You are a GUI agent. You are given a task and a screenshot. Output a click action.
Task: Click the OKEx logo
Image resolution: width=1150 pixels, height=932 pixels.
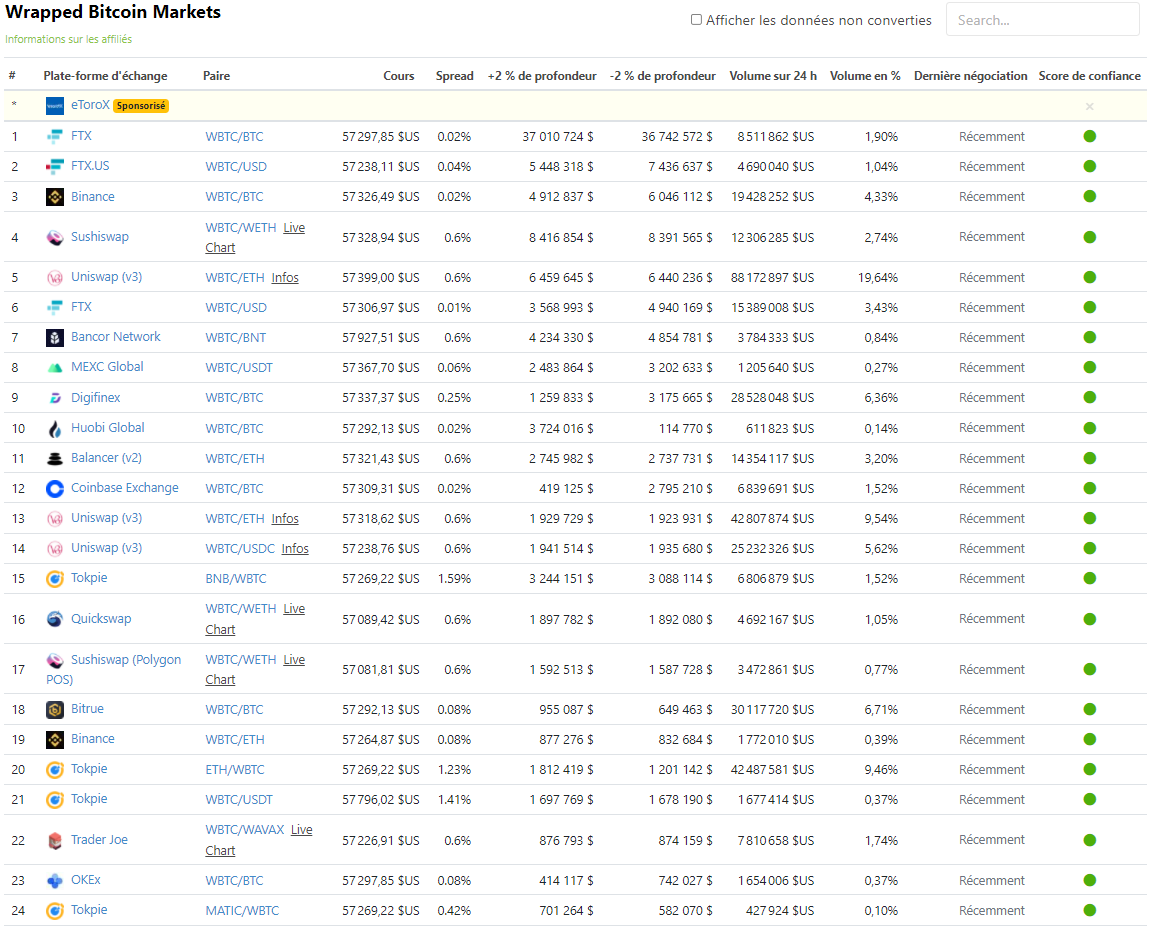tap(54, 881)
